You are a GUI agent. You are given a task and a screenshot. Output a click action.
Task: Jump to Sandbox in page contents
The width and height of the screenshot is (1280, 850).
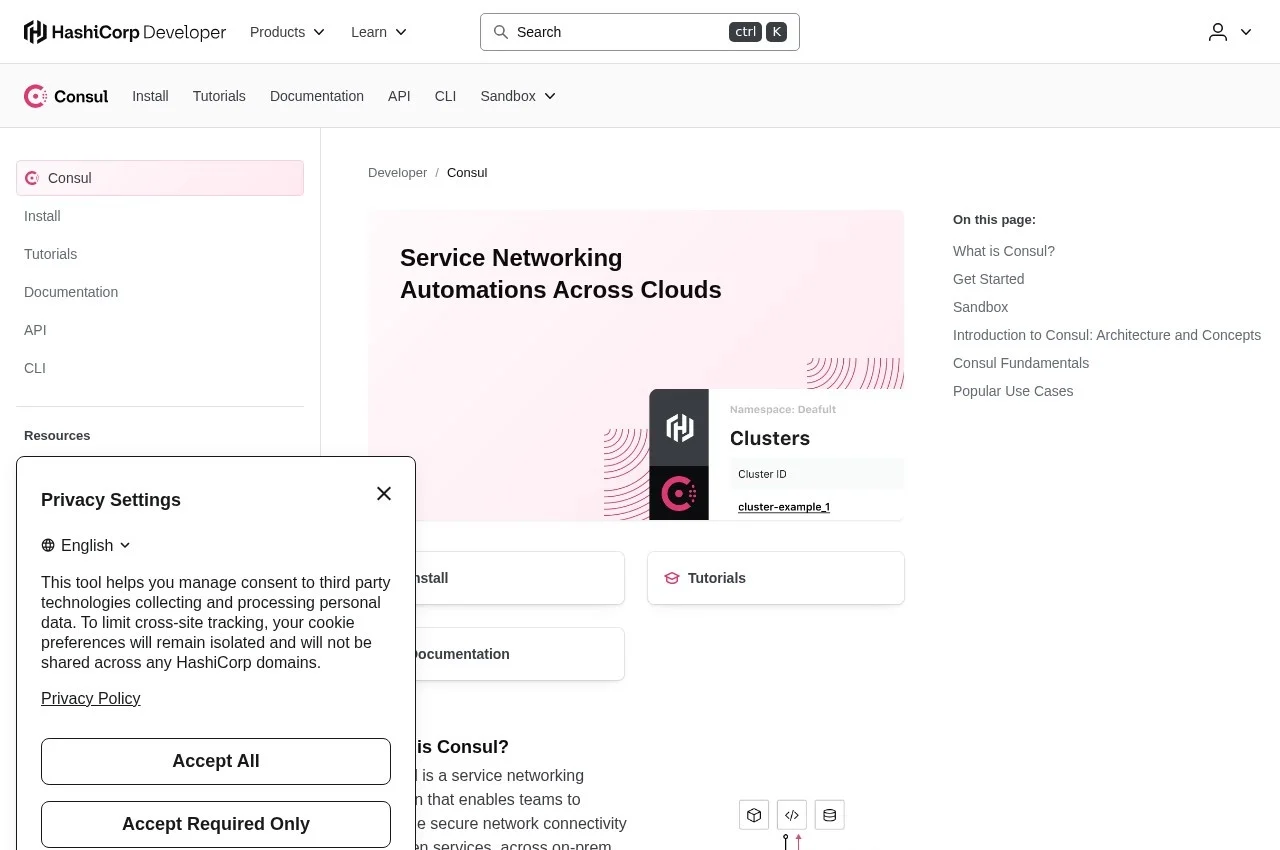coord(980,307)
